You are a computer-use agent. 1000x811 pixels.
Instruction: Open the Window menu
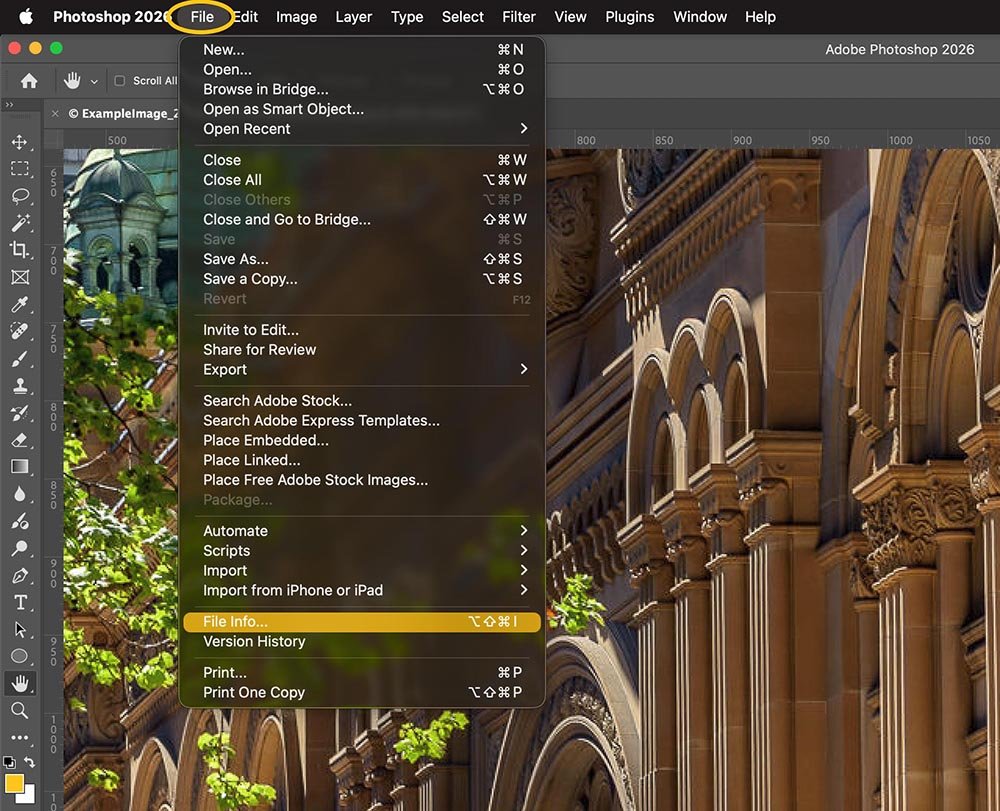coord(700,17)
